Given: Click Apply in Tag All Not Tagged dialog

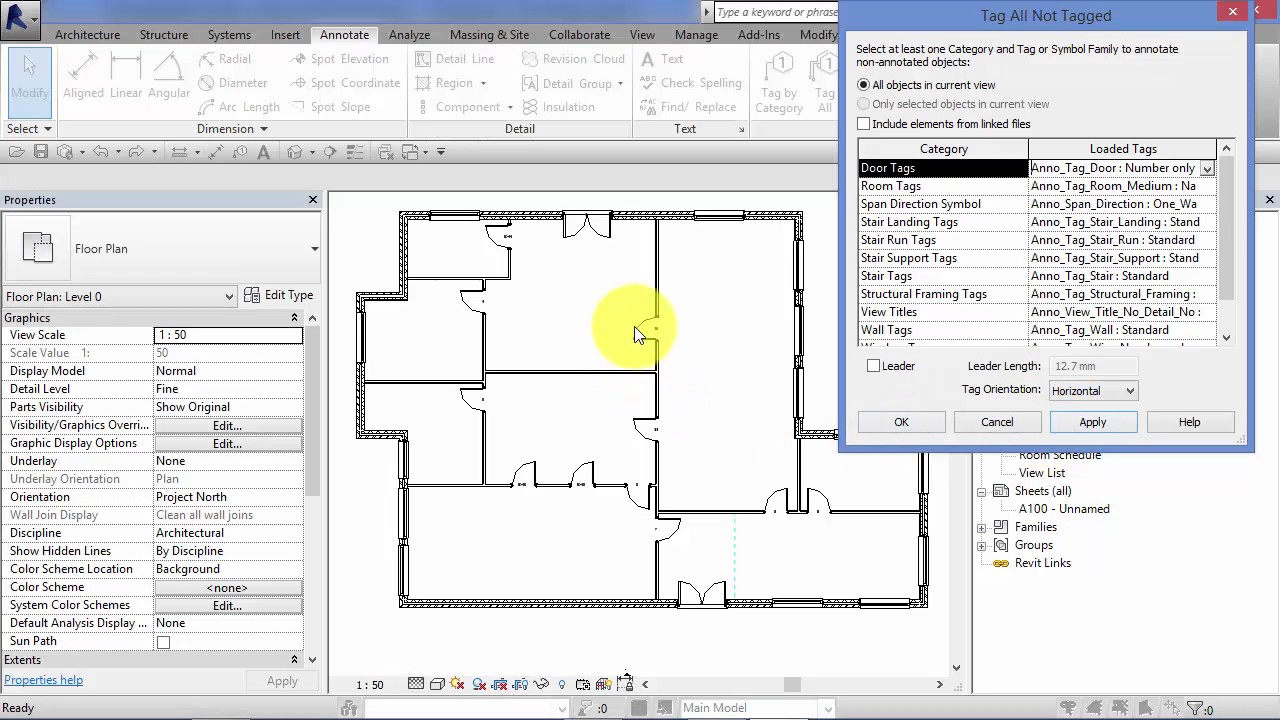Looking at the screenshot, I should tap(1093, 422).
